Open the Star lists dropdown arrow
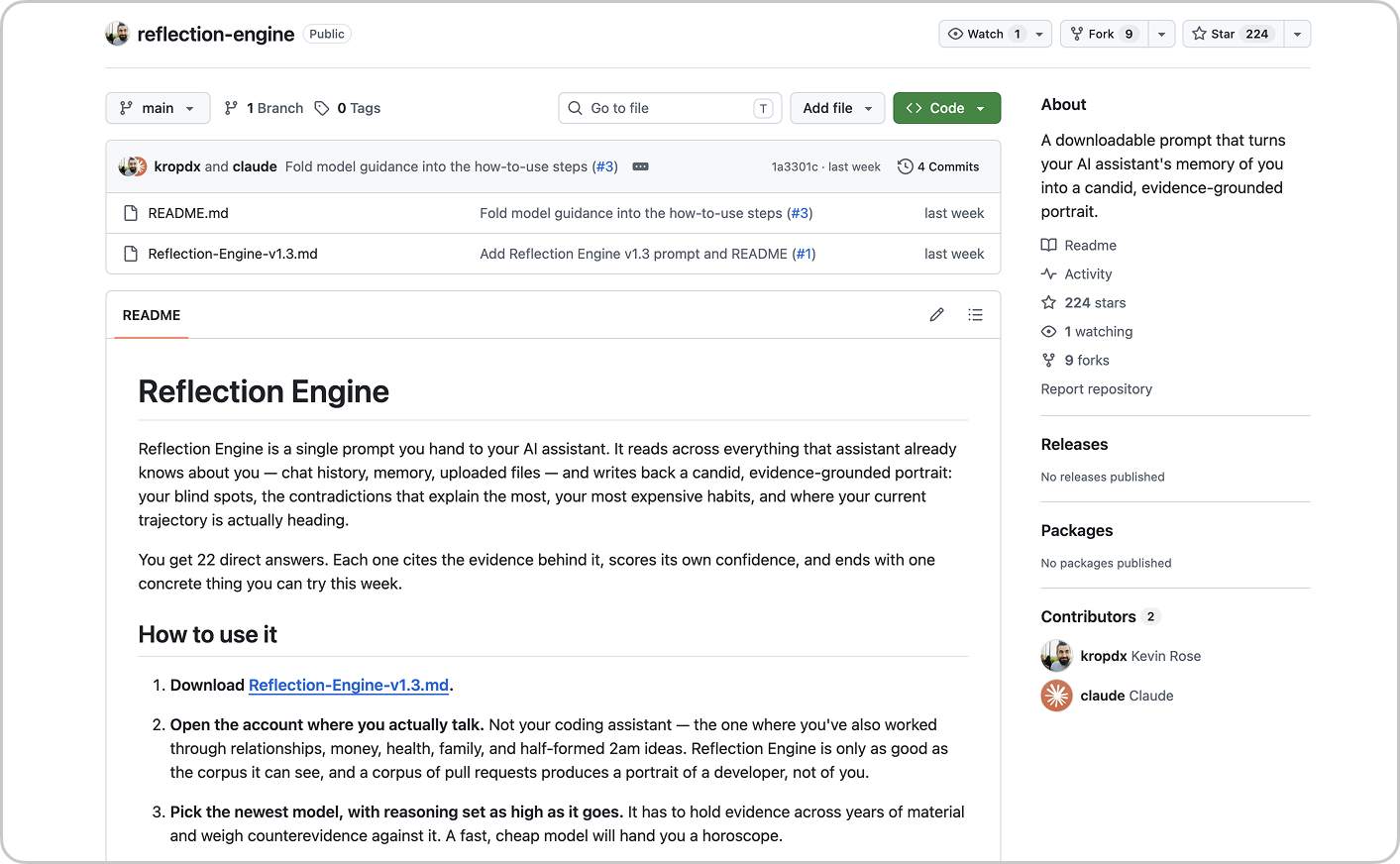 1298,34
